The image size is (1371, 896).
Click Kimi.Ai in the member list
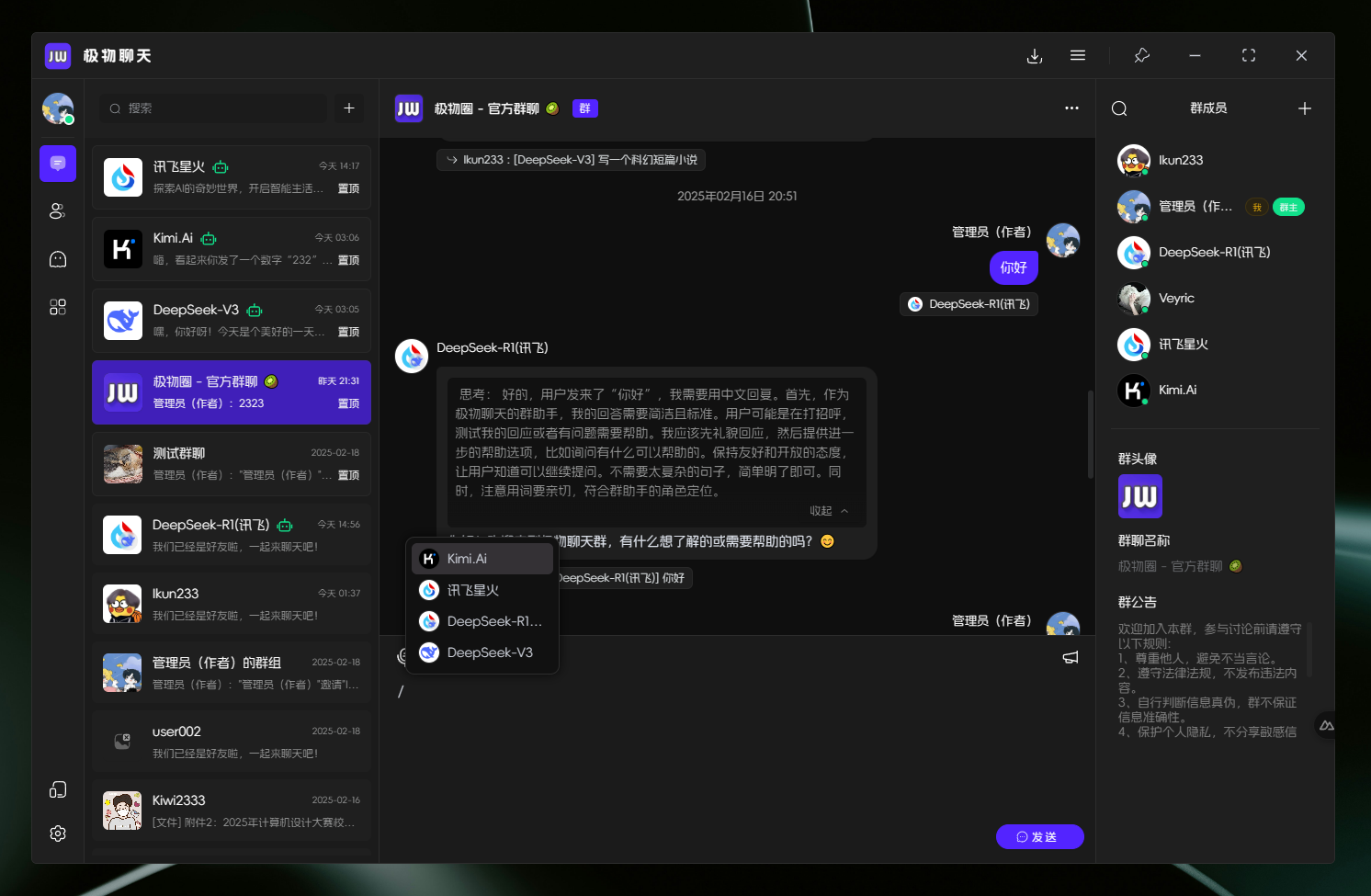[1214, 391]
